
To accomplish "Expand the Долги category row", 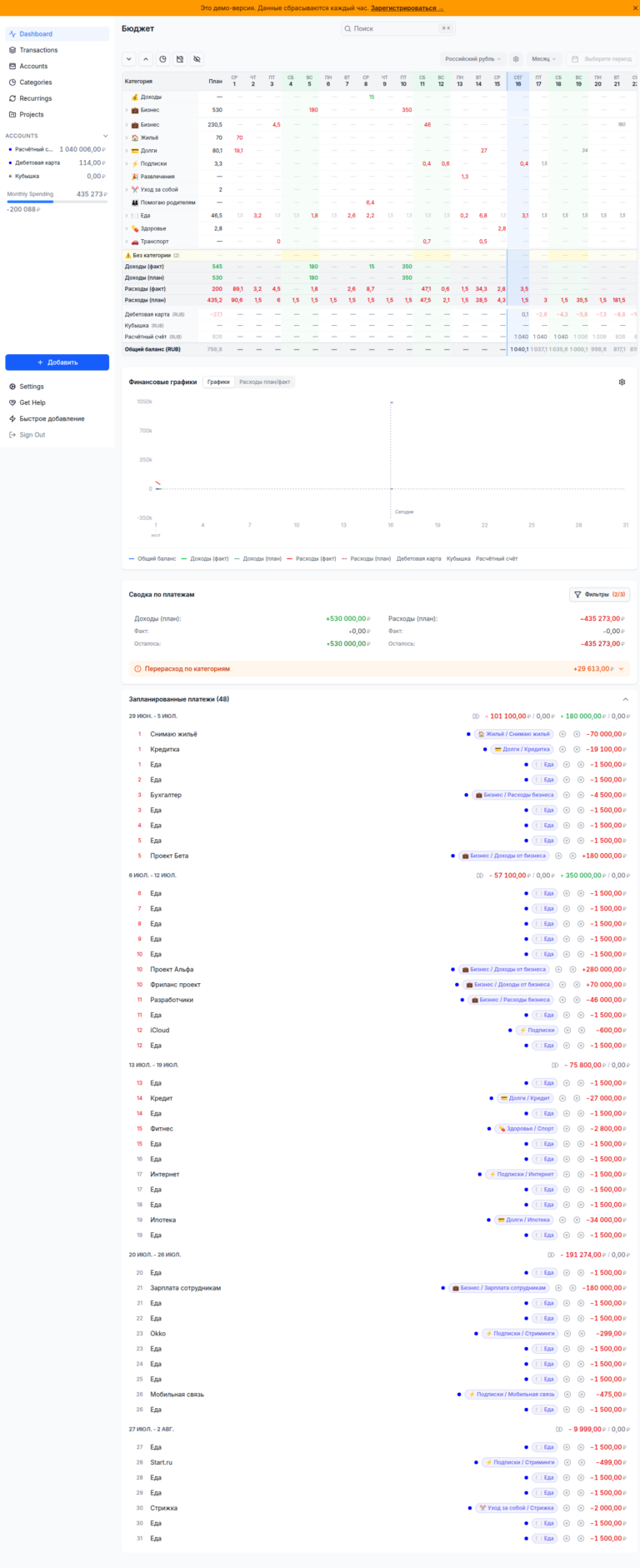I will pos(127,151).
